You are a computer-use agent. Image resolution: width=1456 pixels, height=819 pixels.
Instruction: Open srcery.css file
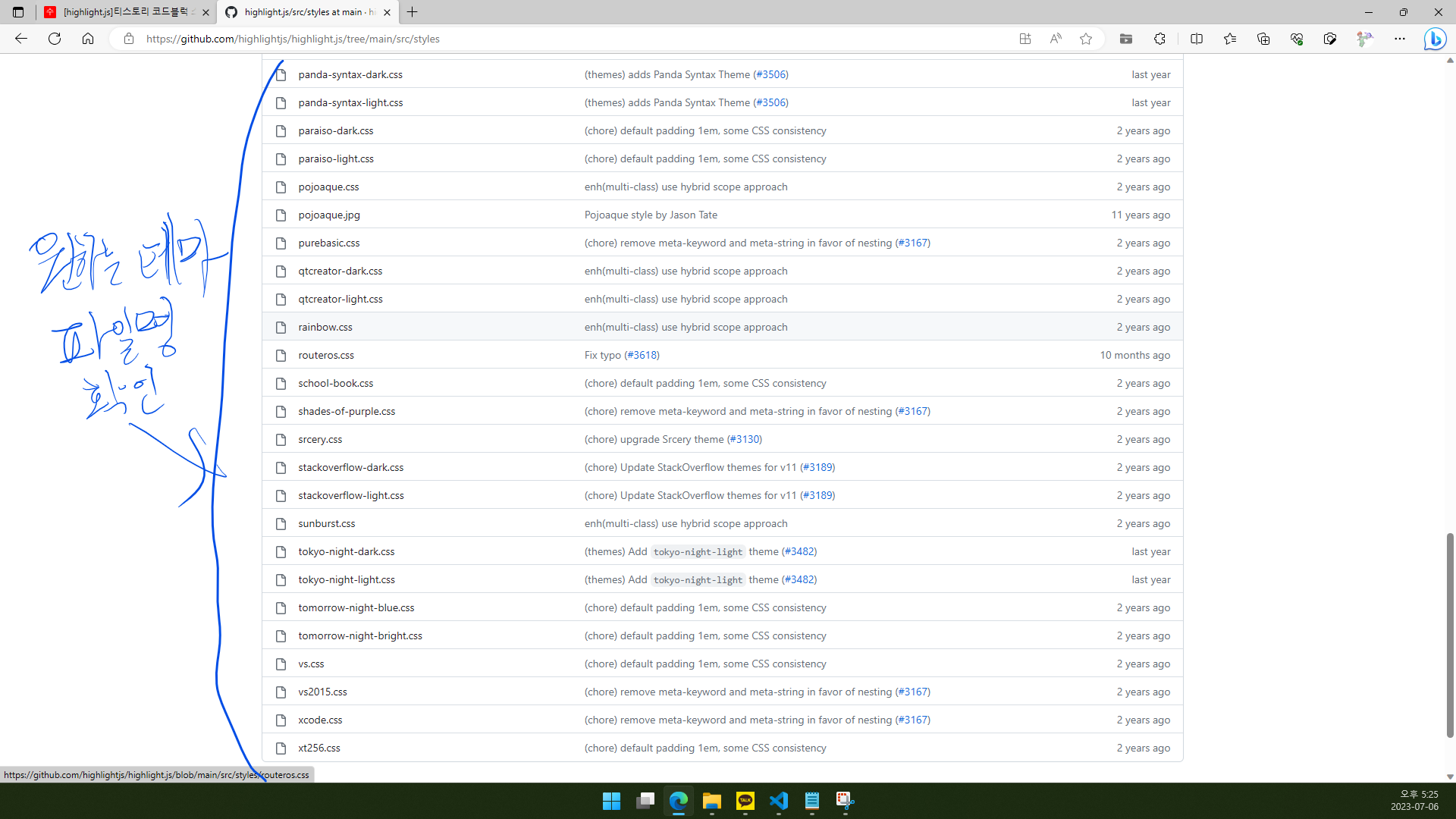[320, 439]
